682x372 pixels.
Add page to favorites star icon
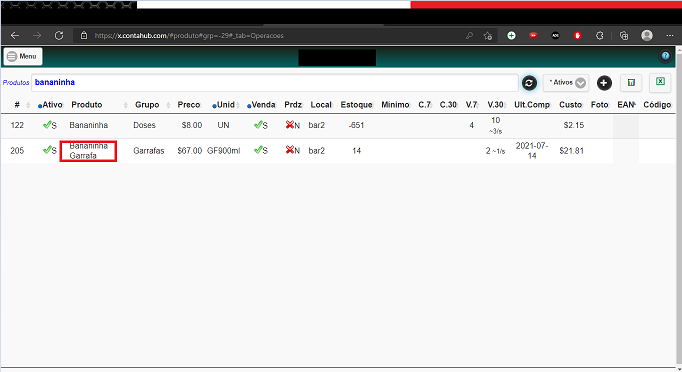(488, 36)
